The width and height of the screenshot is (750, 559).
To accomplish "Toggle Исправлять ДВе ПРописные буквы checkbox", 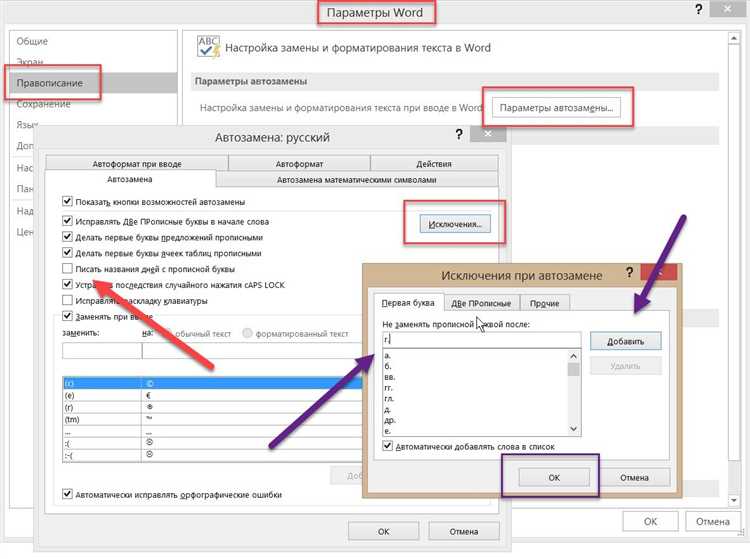I will [x=67, y=221].
